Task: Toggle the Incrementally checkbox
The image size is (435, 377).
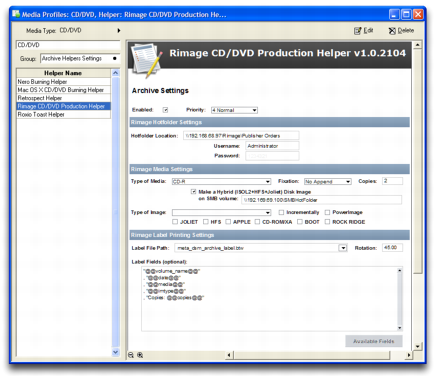Action: 281,212
